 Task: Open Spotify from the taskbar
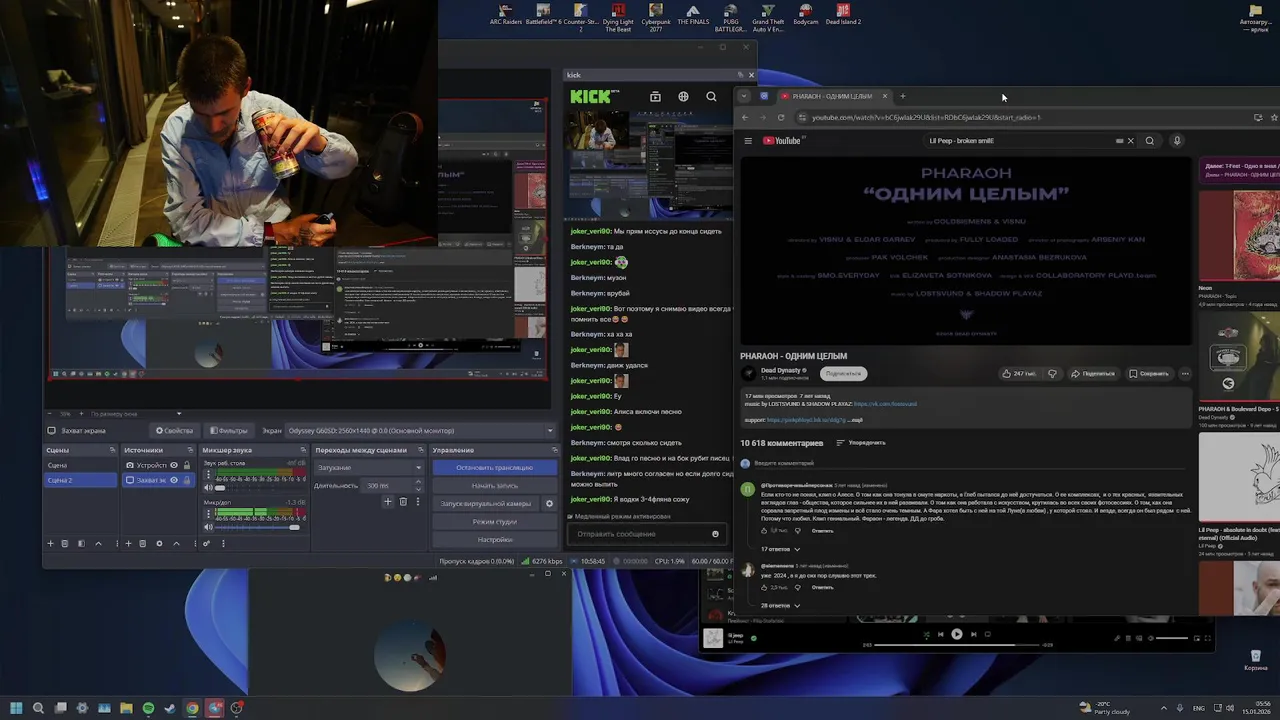(148, 708)
